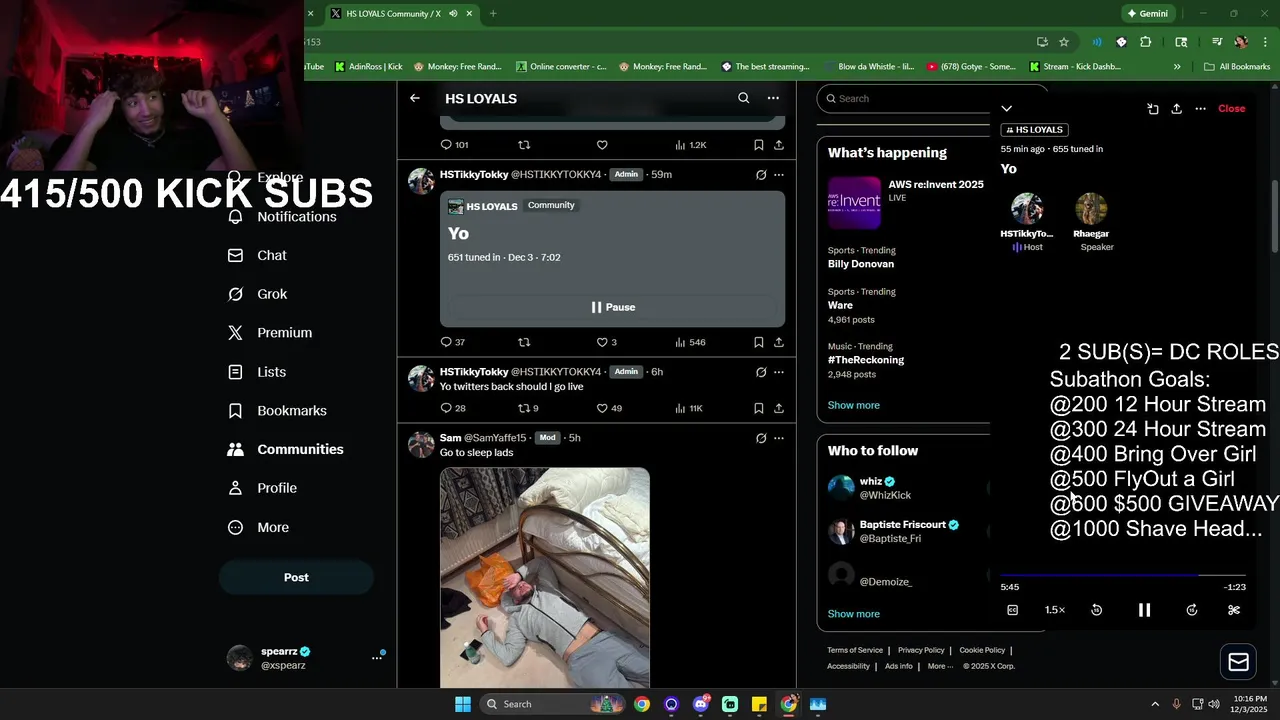
Task: View 11K views analytics of the post
Action: coord(689,408)
